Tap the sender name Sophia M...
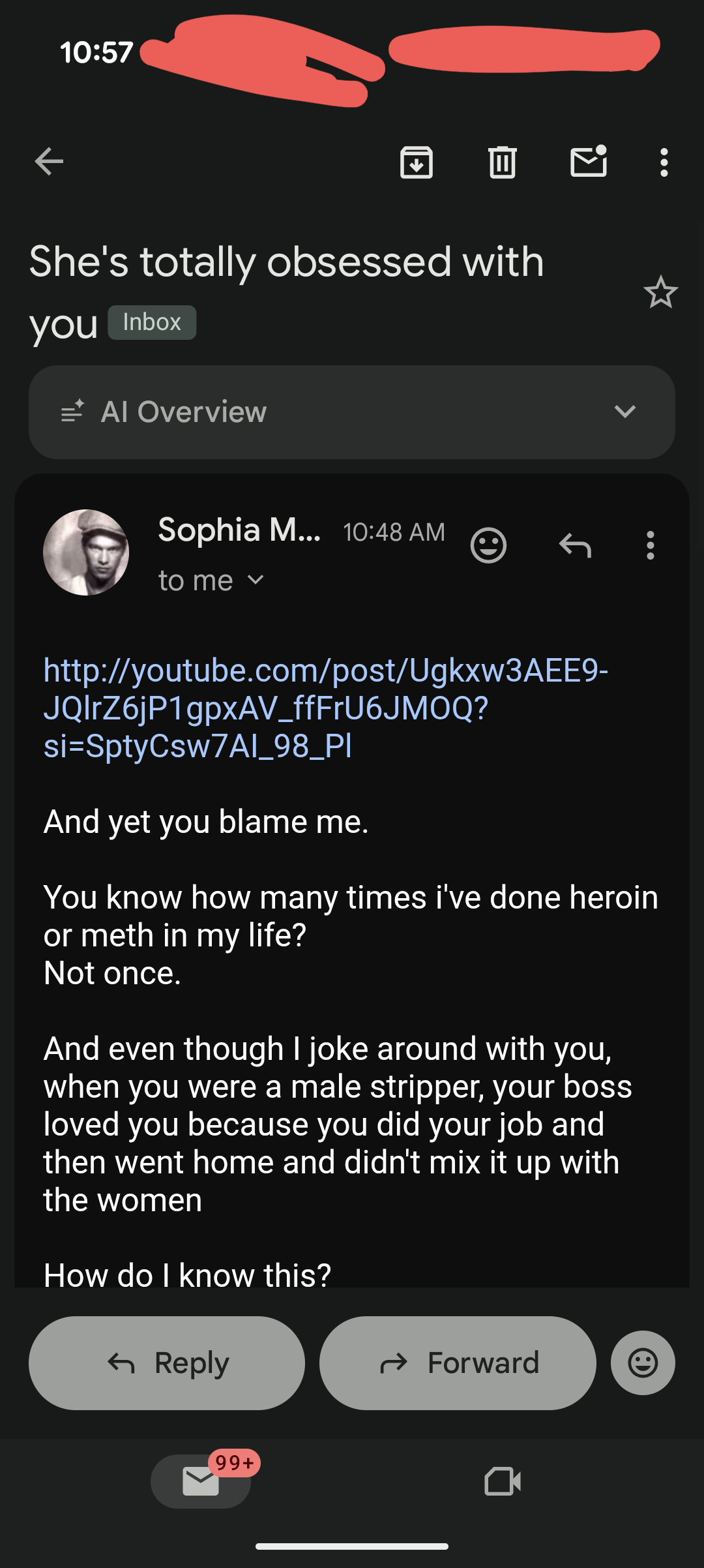This screenshot has height=1568, width=704. point(239,530)
